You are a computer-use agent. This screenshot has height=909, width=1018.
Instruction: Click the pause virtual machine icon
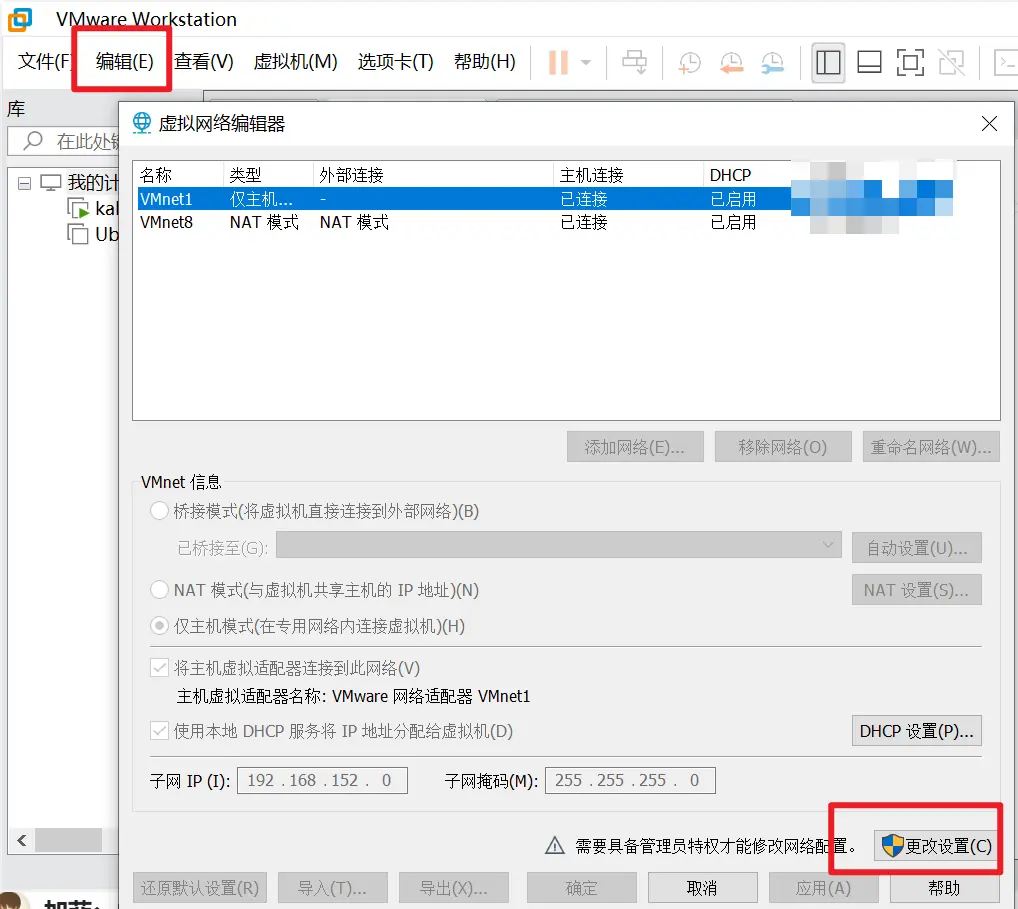pos(558,62)
